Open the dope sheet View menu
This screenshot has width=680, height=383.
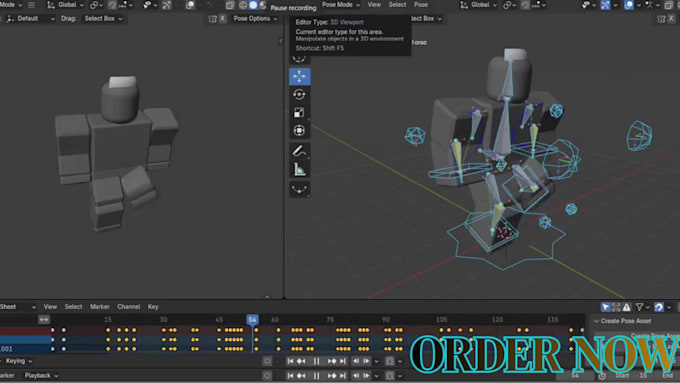[50, 307]
